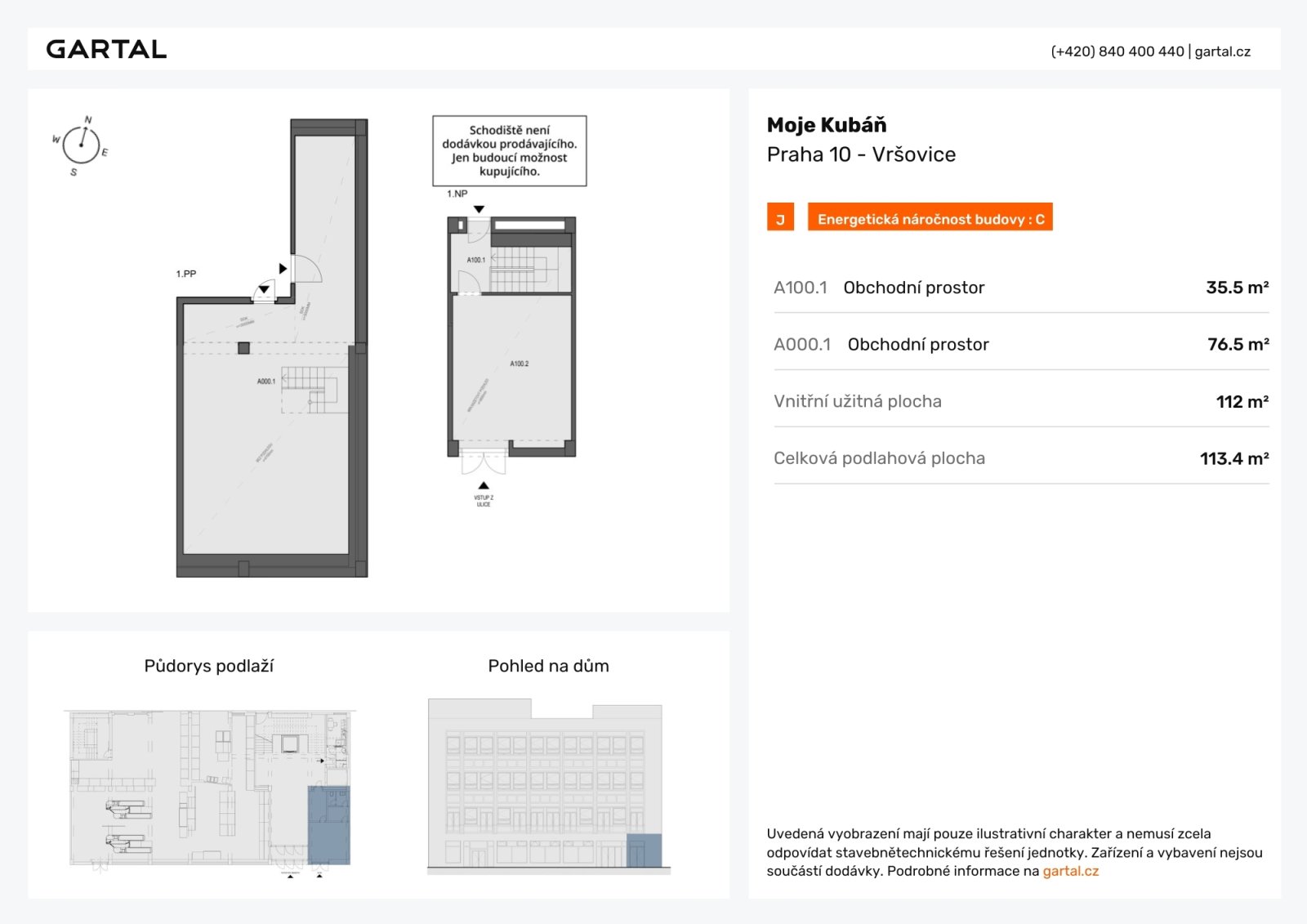The image size is (1307, 924).
Task: Select the A100.1 Obchodní prostor row
Action: [x=1020, y=288]
